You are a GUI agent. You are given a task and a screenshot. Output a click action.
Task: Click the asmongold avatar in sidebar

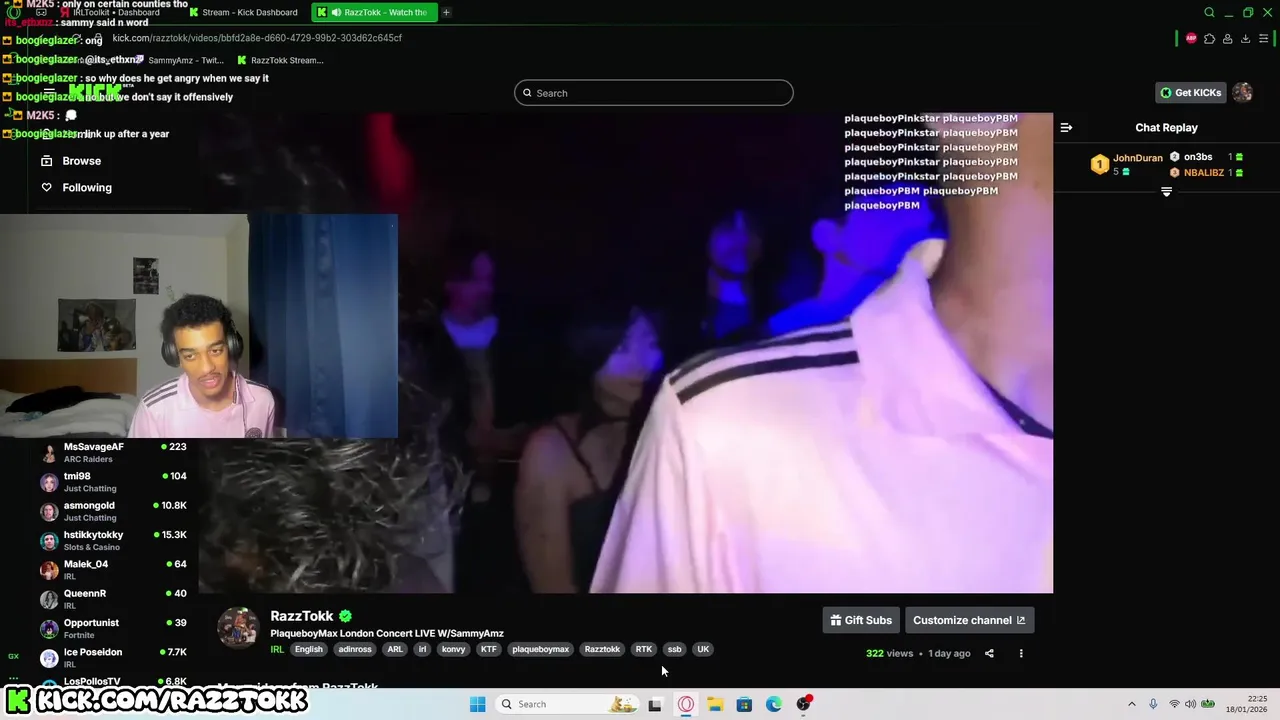tap(49, 512)
